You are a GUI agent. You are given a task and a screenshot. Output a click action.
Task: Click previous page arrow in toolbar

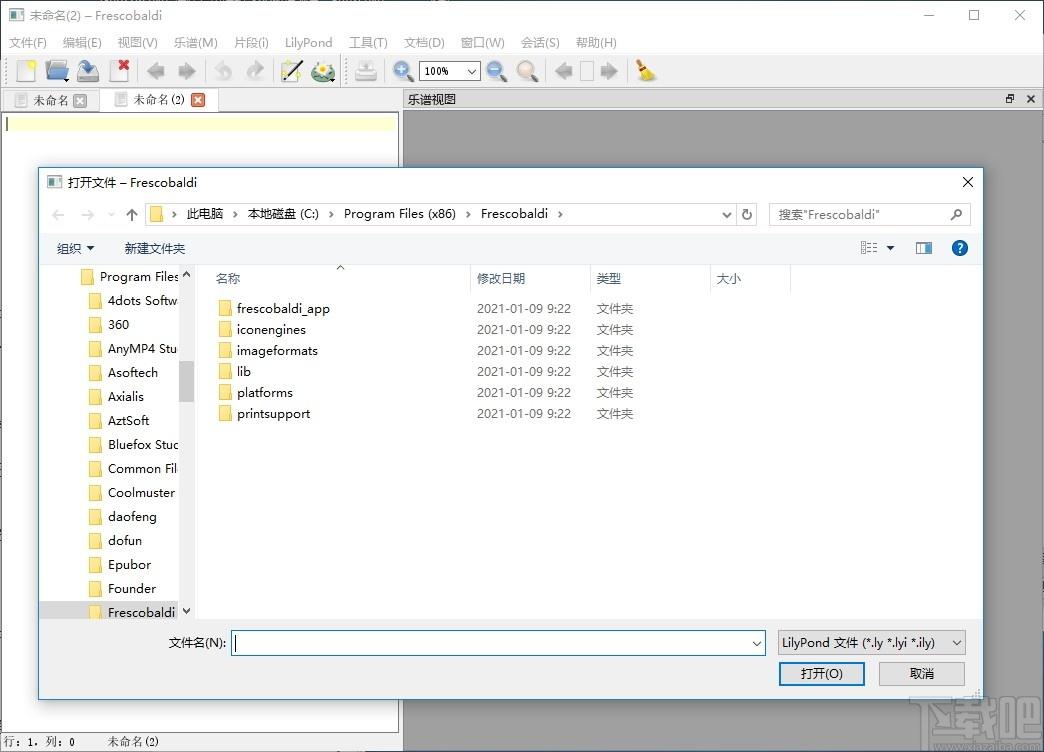point(564,71)
